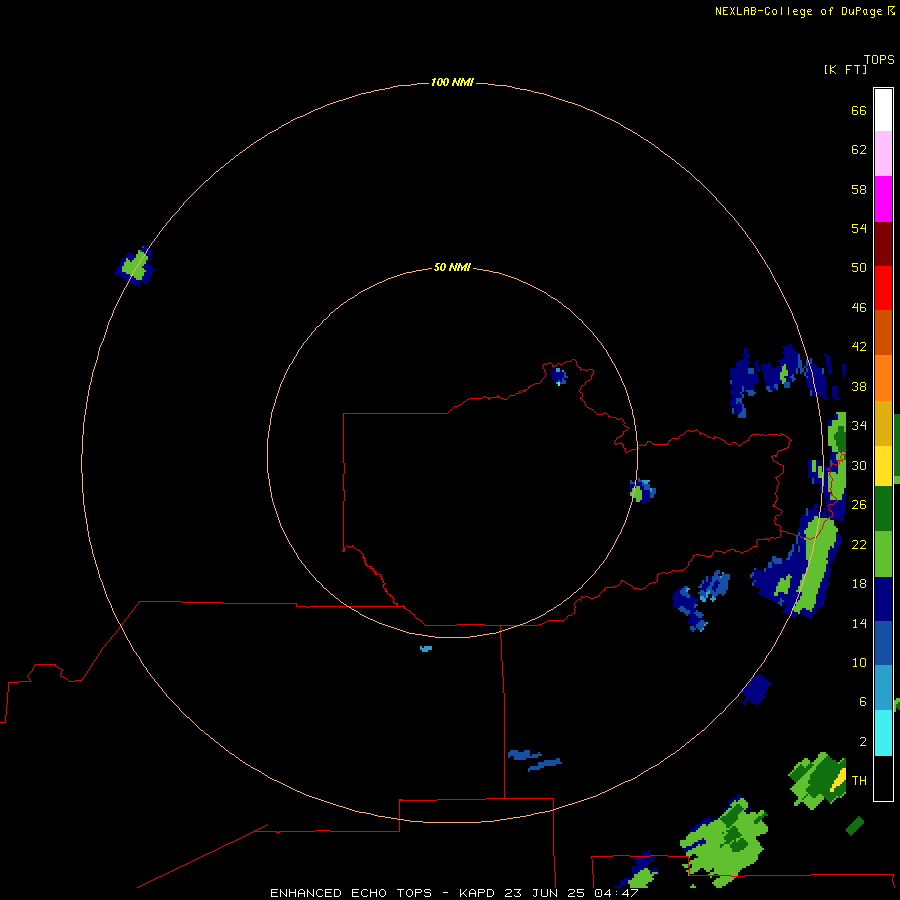Click the dark red 54 kft legend swatch
Image resolution: width=900 pixels, height=900 pixels.
coord(883,243)
